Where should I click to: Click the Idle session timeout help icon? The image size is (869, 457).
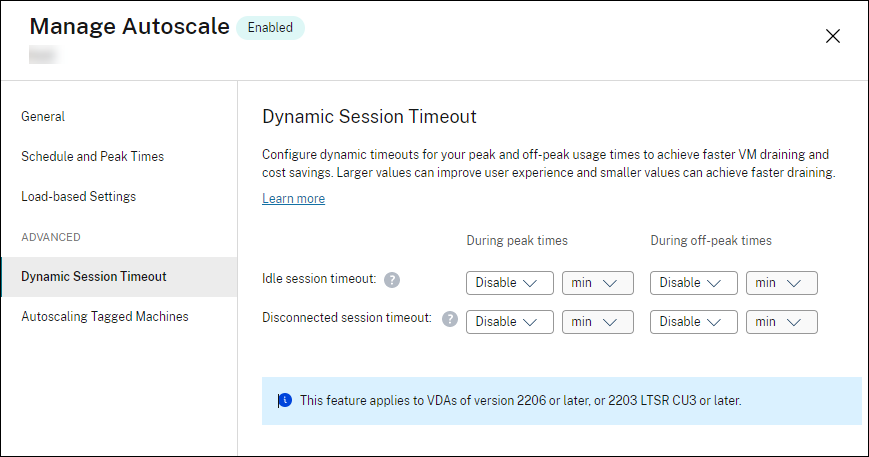tap(392, 281)
